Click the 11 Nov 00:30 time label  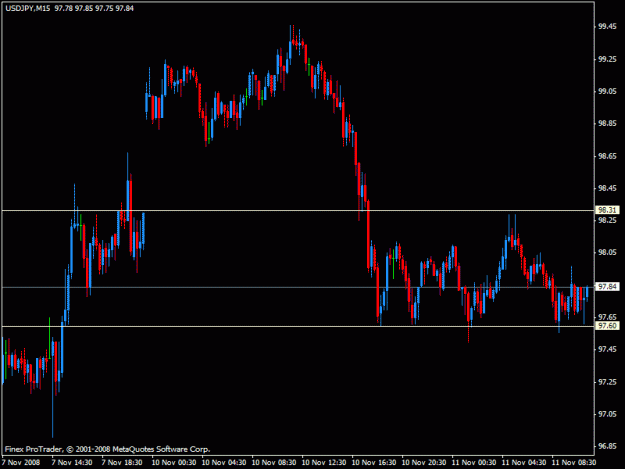(474, 462)
